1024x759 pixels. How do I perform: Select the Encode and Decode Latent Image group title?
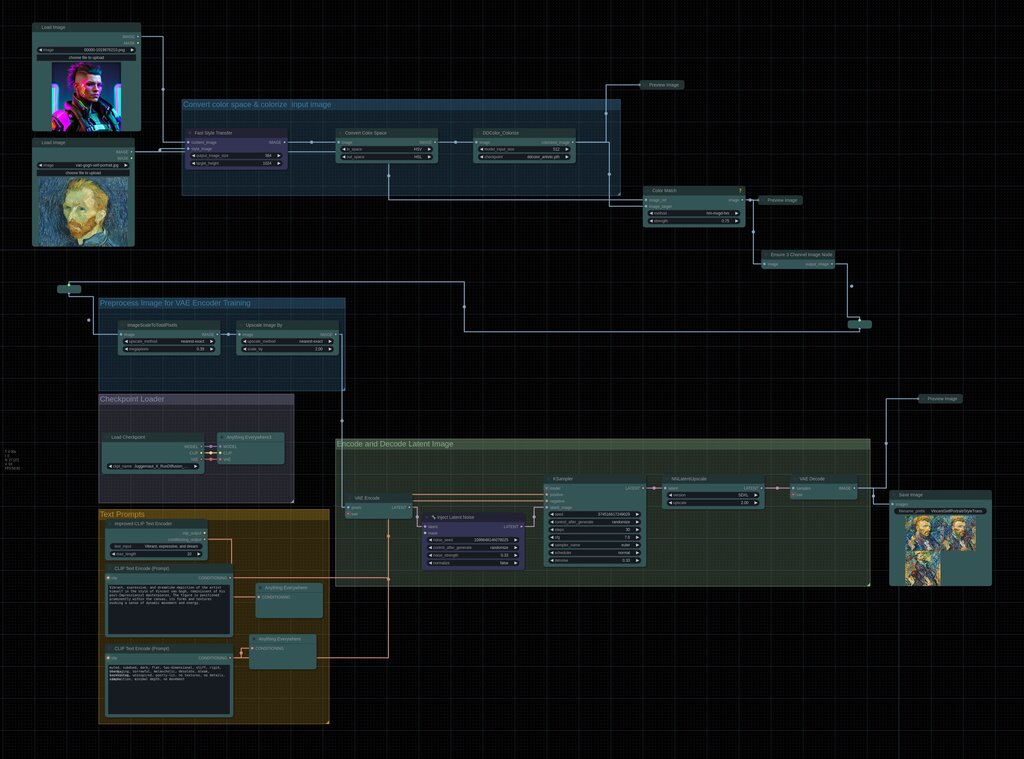coord(395,444)
